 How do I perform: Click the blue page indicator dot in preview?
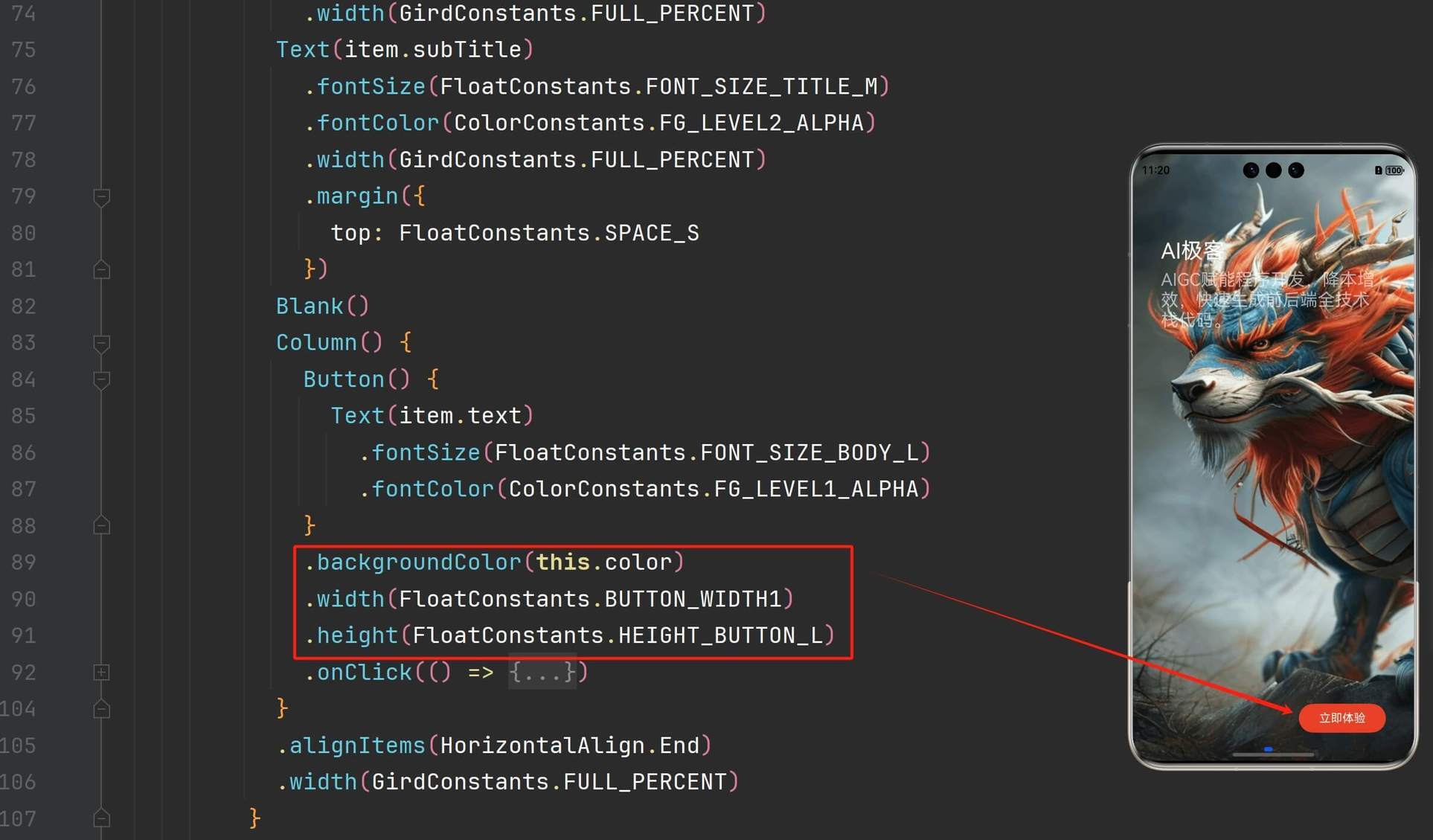coord(1268,749)
